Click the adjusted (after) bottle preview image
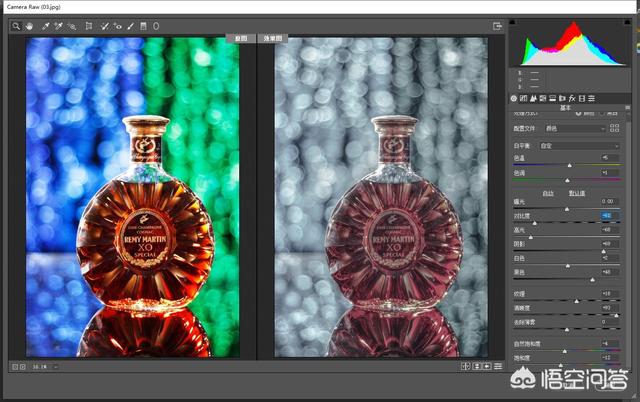This screenshot has width=640, height=402. [381, 198]
